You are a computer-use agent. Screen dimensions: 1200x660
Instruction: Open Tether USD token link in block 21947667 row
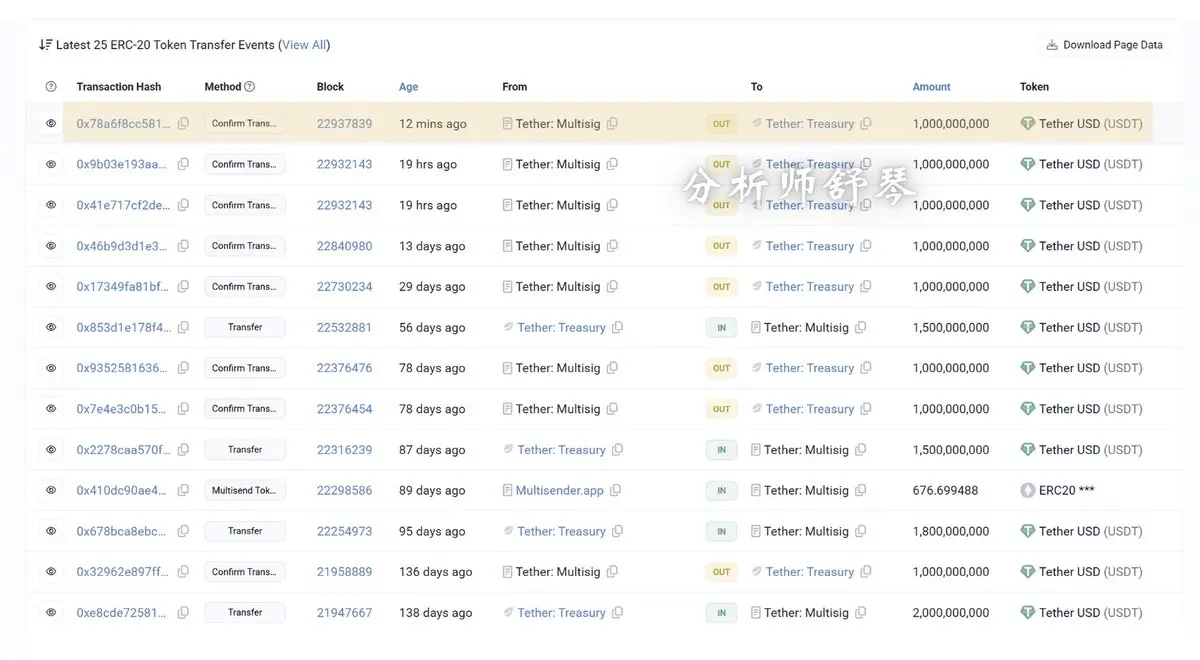pyautogui.click(x=1090, y=613)
